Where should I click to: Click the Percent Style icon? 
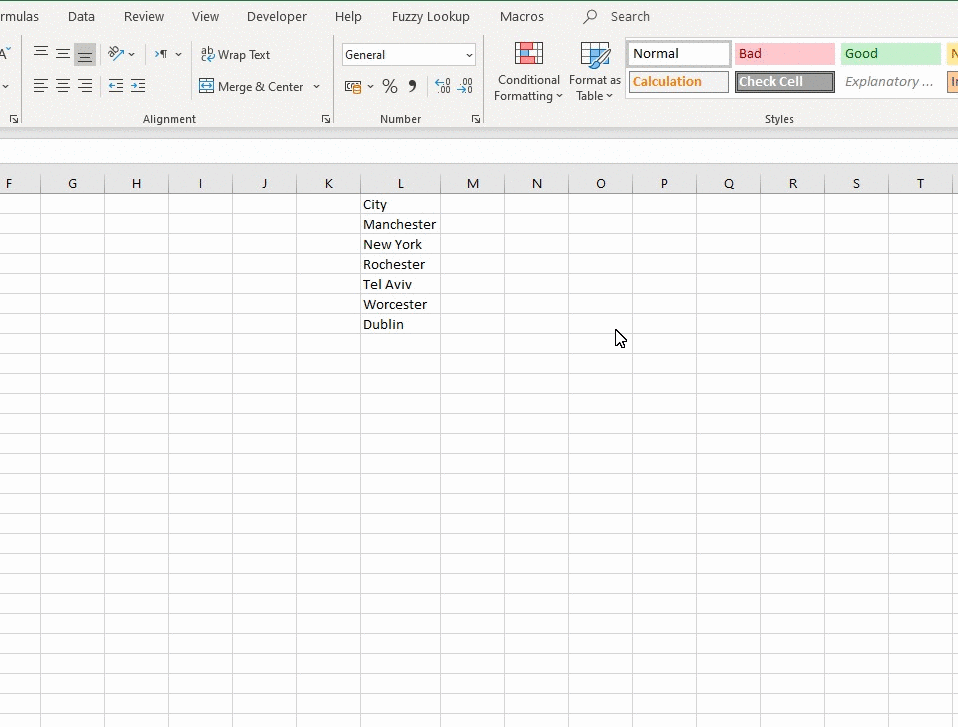[390, 87]
